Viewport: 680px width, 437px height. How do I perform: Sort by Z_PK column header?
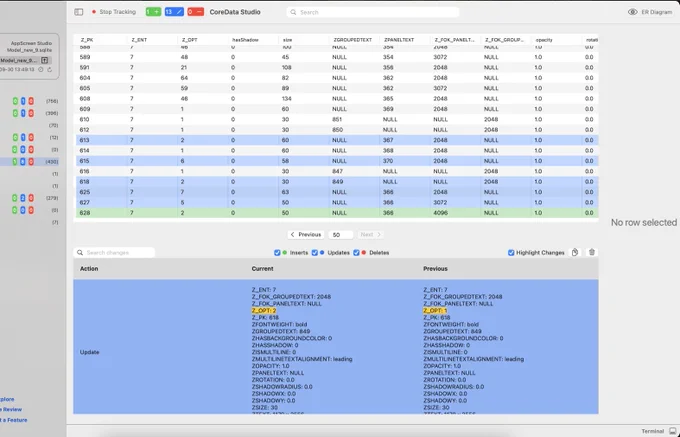coord(87,39)
